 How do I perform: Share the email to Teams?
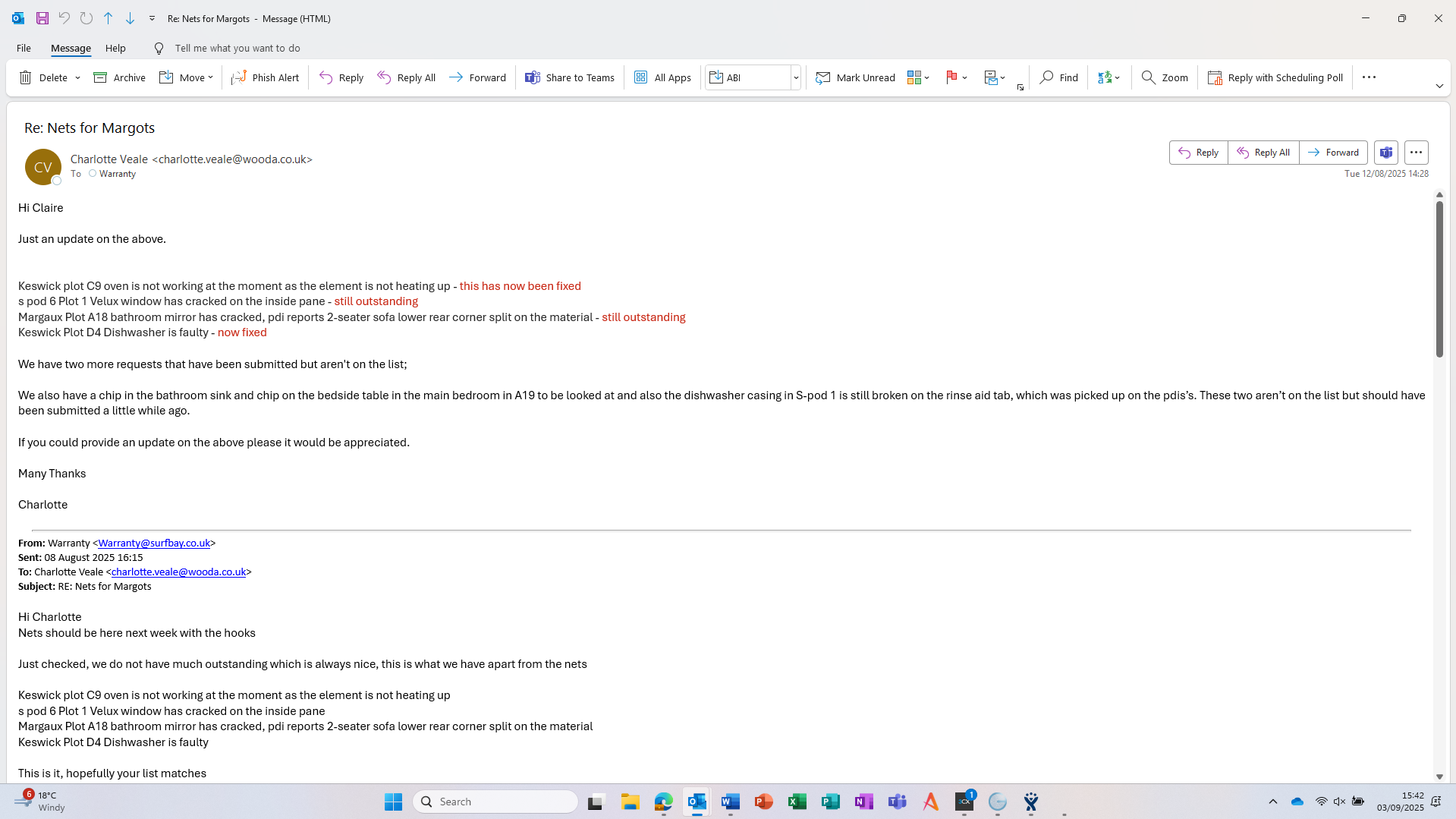pyautogui.click(x=569, y=77)
